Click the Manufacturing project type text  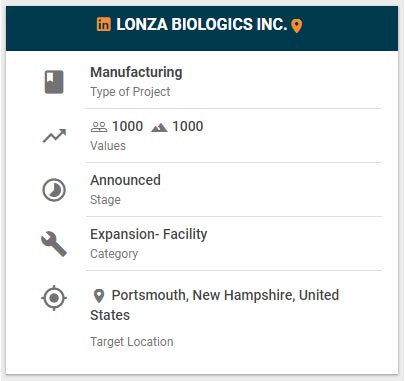[136, 72]
